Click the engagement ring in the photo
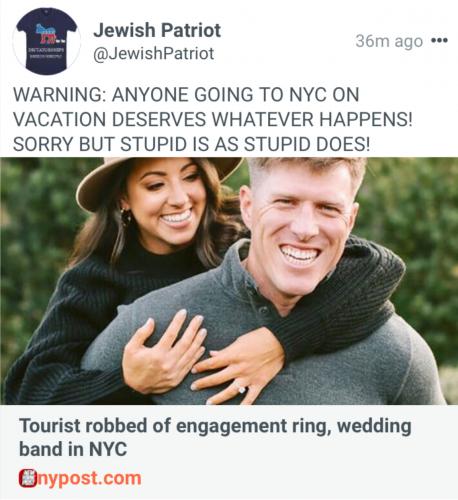This screenshot has height=500, width=458. tap(241, 389)
